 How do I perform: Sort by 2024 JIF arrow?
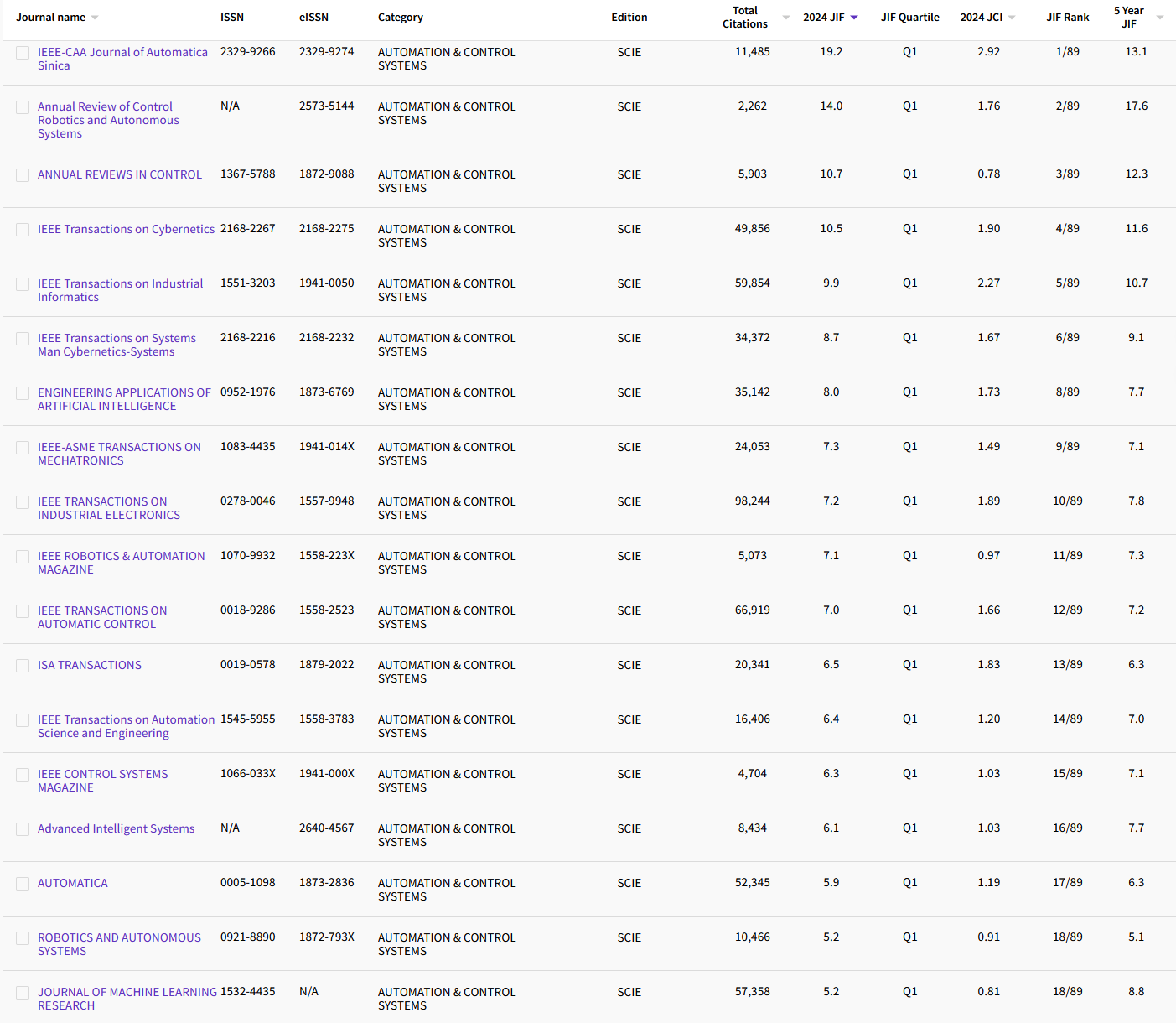tap(854, 18)
